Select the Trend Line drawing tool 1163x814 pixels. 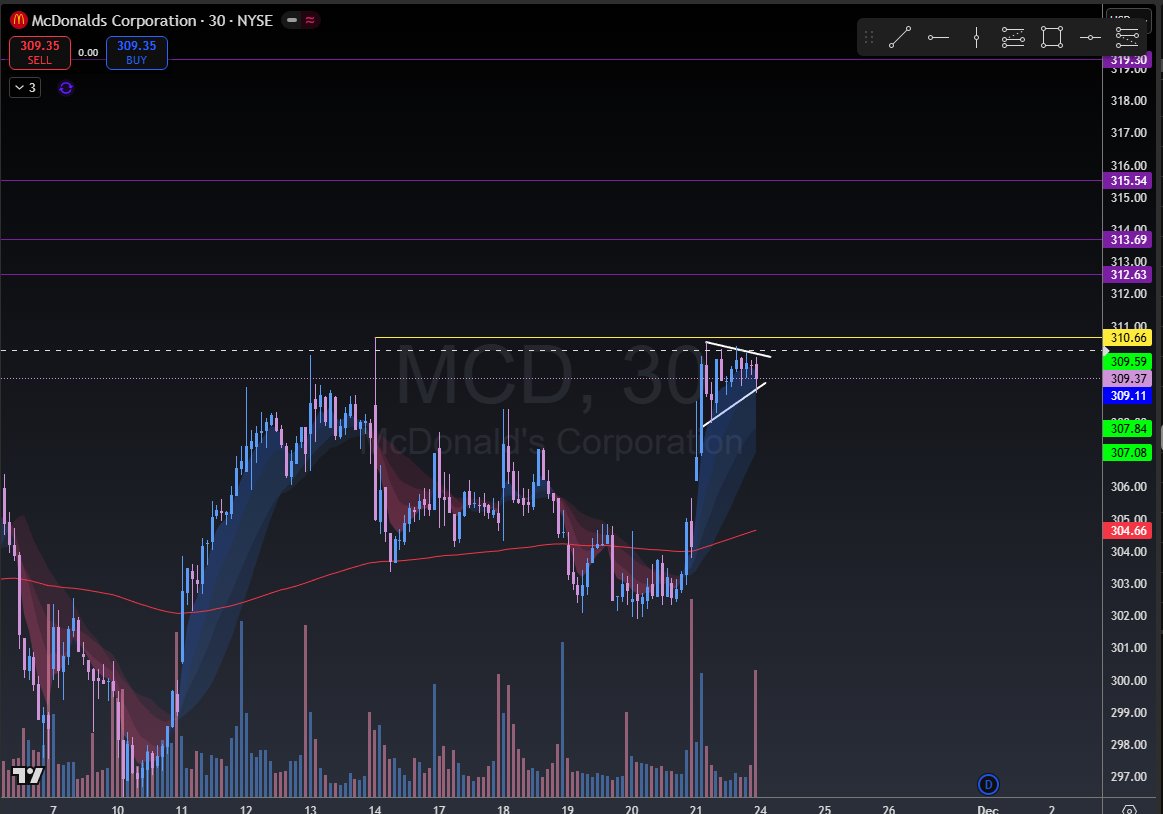pyautogui.click(x=900, y=37)
